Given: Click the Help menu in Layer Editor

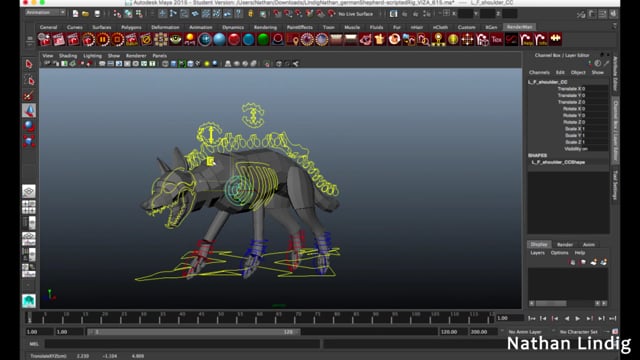Looking at the screenshot, I should click(x=580, y=253).
